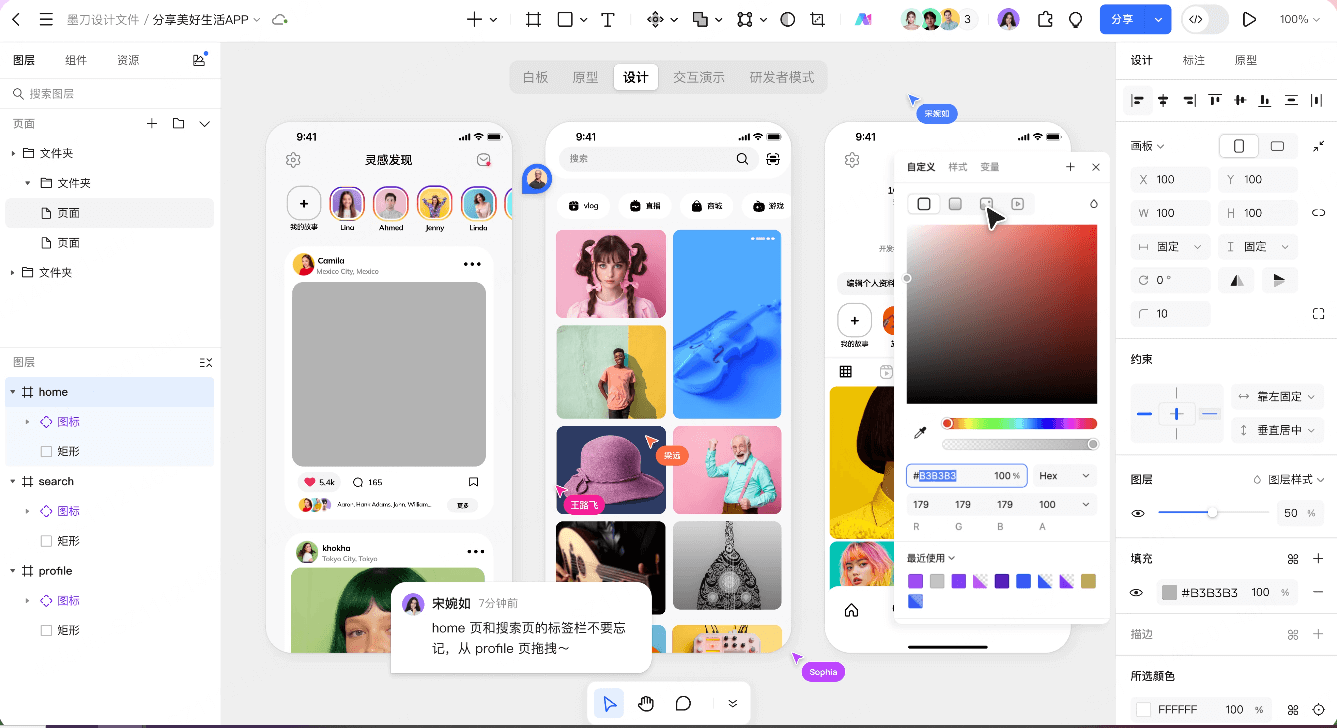
Task: Open the 标注 tab in right panel
Action: click(x=1193, y=60)
